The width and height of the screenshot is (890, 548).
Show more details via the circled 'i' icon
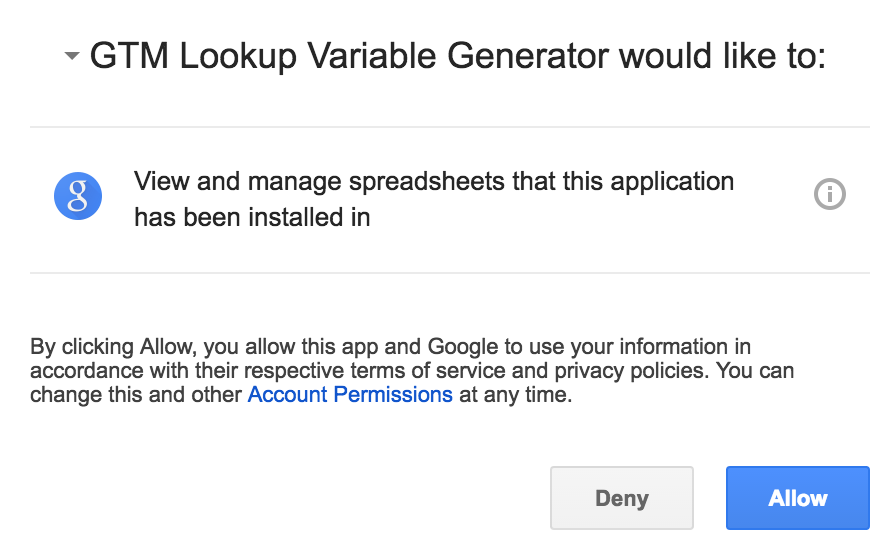pos(829,195)
